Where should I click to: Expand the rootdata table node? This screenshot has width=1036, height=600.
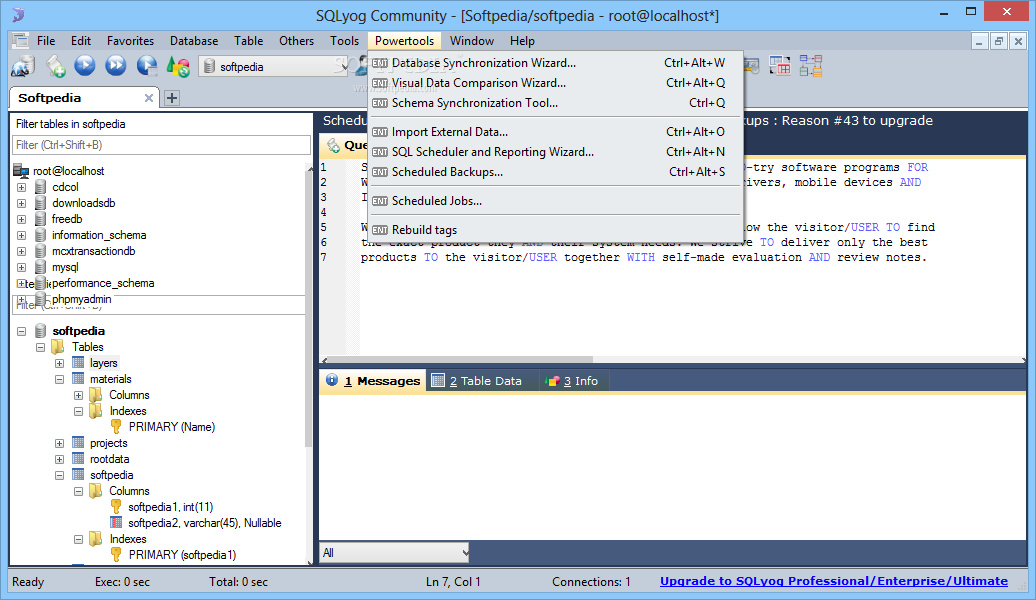(x=59, y=459)
